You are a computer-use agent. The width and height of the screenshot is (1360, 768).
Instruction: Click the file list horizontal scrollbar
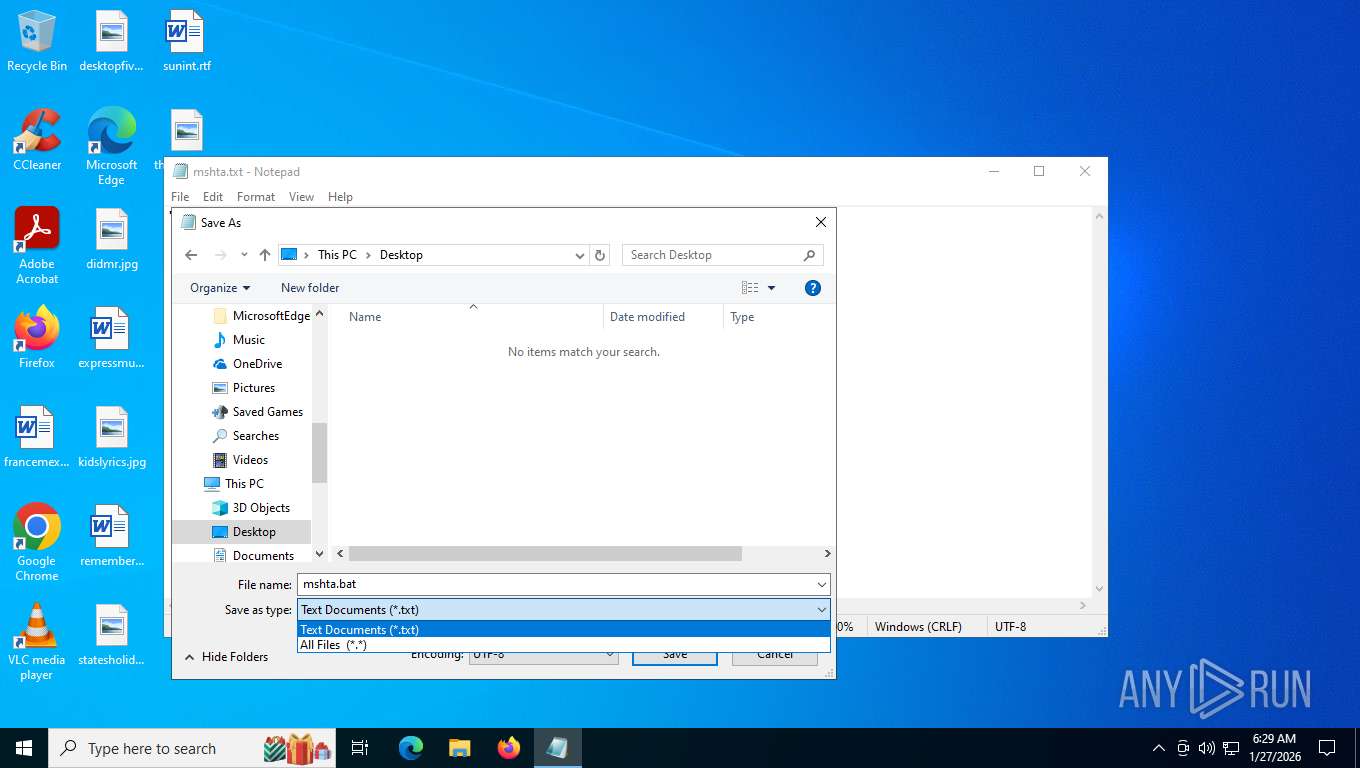click(545, 553)
